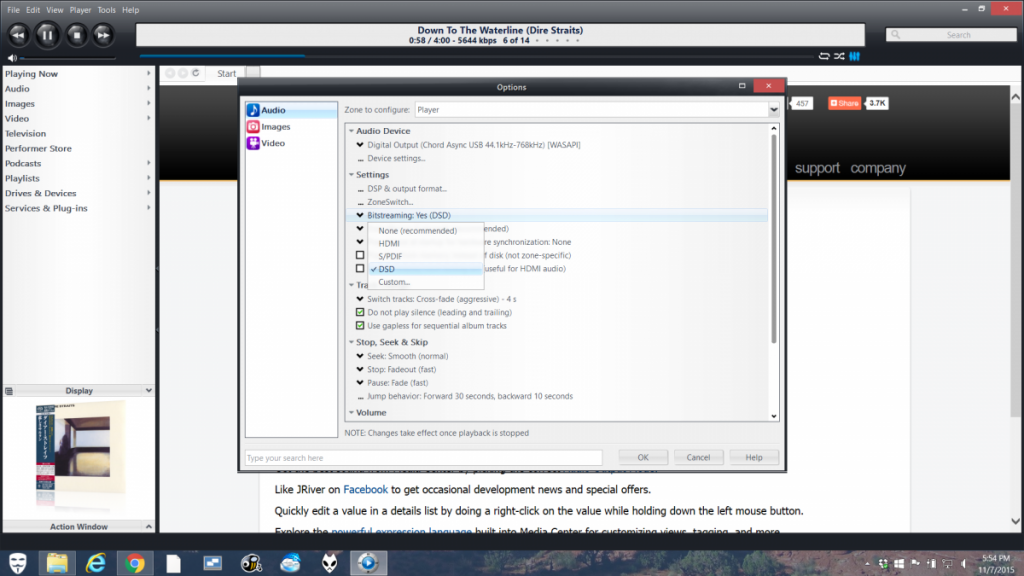Image resolution: width=1024 pixels, height=576 pixels.
Task: Open the Pause: Fade dropdown
Action: (x=360, y=383)
